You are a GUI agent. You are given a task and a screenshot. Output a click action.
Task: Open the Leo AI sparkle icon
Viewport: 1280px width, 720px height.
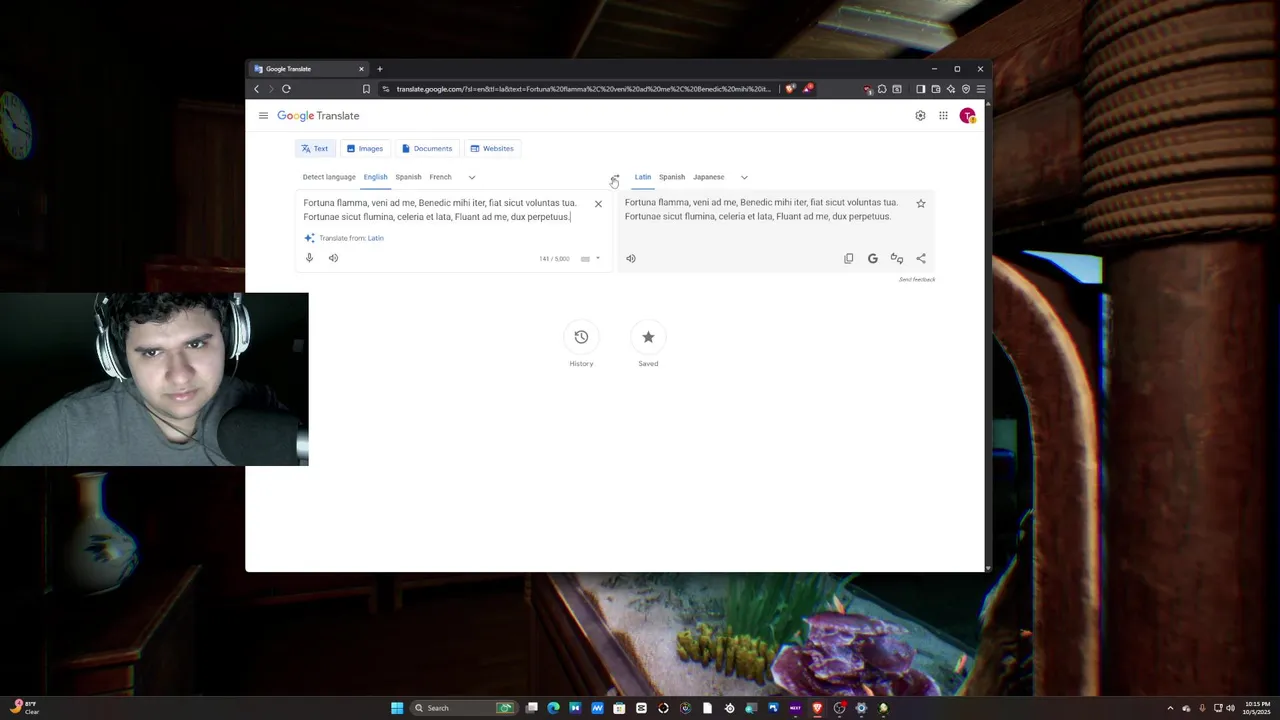click(x=951, y=89)
